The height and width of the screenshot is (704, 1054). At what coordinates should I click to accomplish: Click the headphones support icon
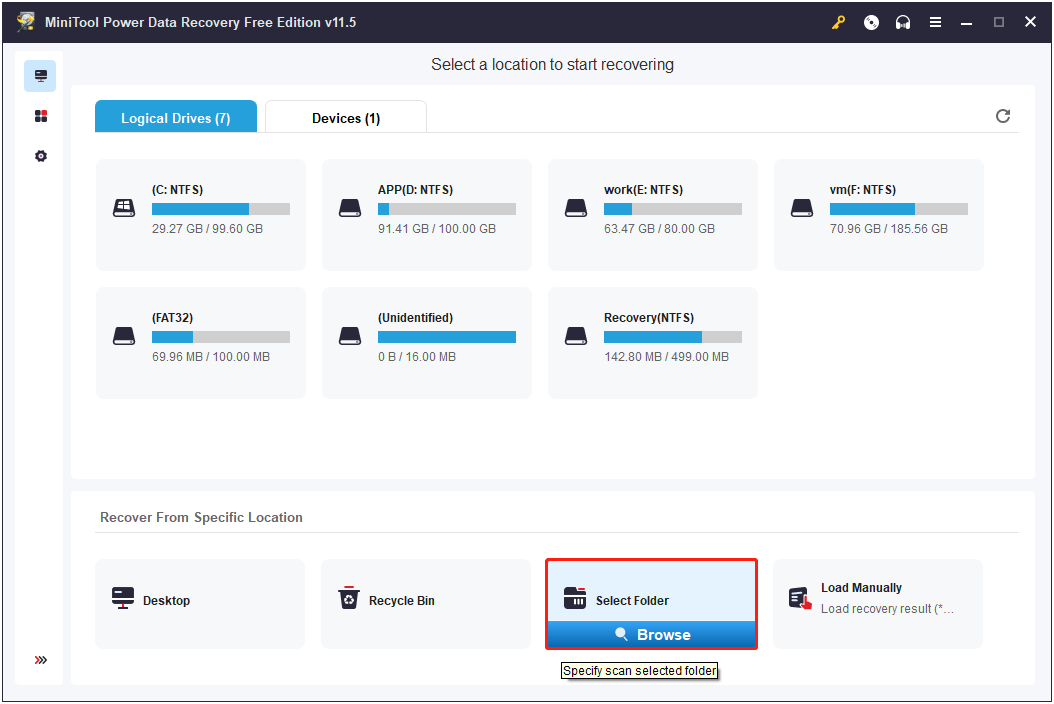point(903,22)
